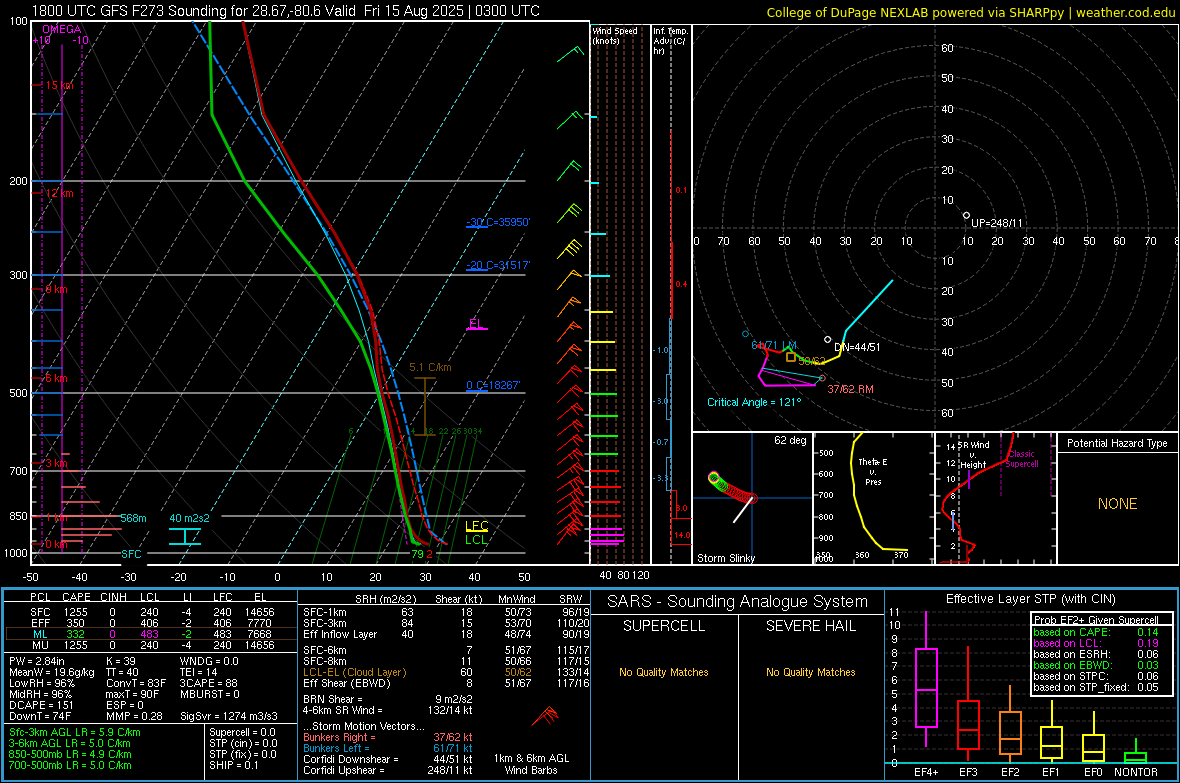Click the based on CAPE probability row
This screenshot has width=1180, height=783.
click(1096, 632)
